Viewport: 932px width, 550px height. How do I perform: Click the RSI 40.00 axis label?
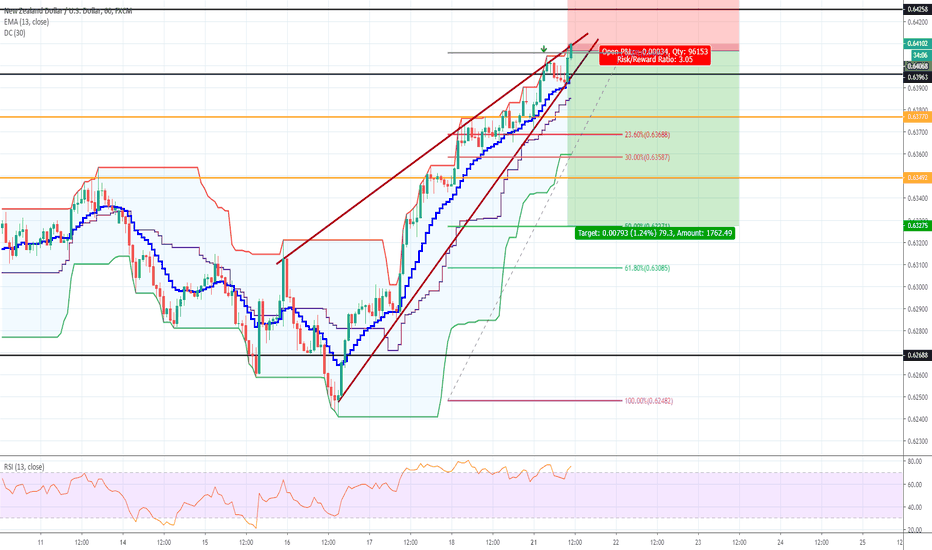tap(915, 507)
